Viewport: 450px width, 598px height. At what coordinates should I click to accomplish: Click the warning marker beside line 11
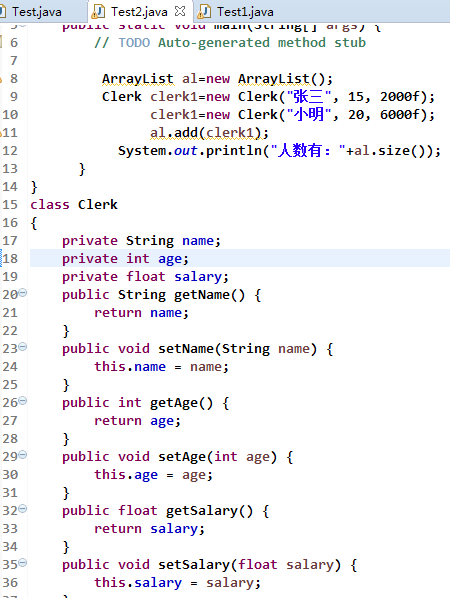[x=1, y=133]
